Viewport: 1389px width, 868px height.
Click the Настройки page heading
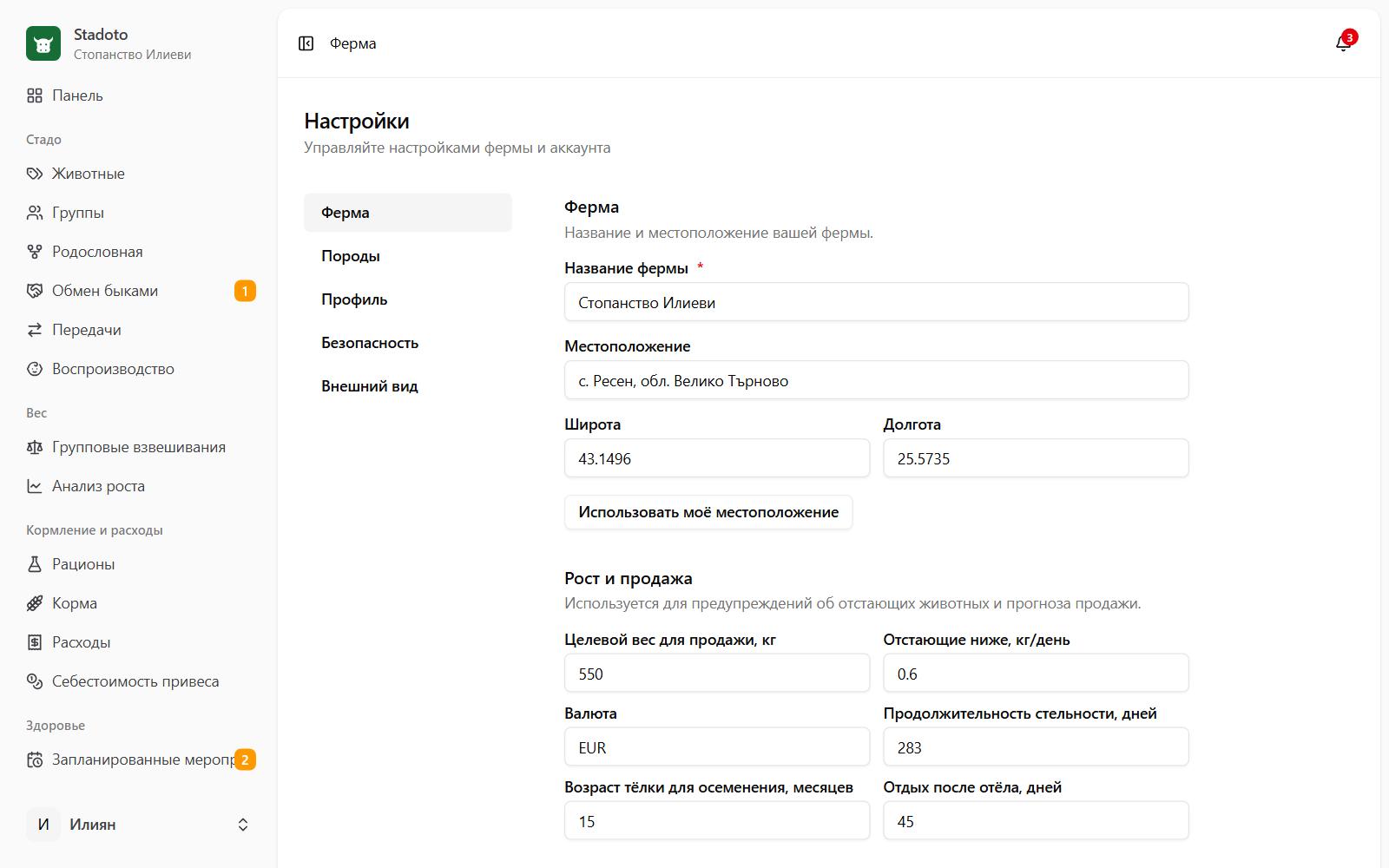tap(357, 121)
